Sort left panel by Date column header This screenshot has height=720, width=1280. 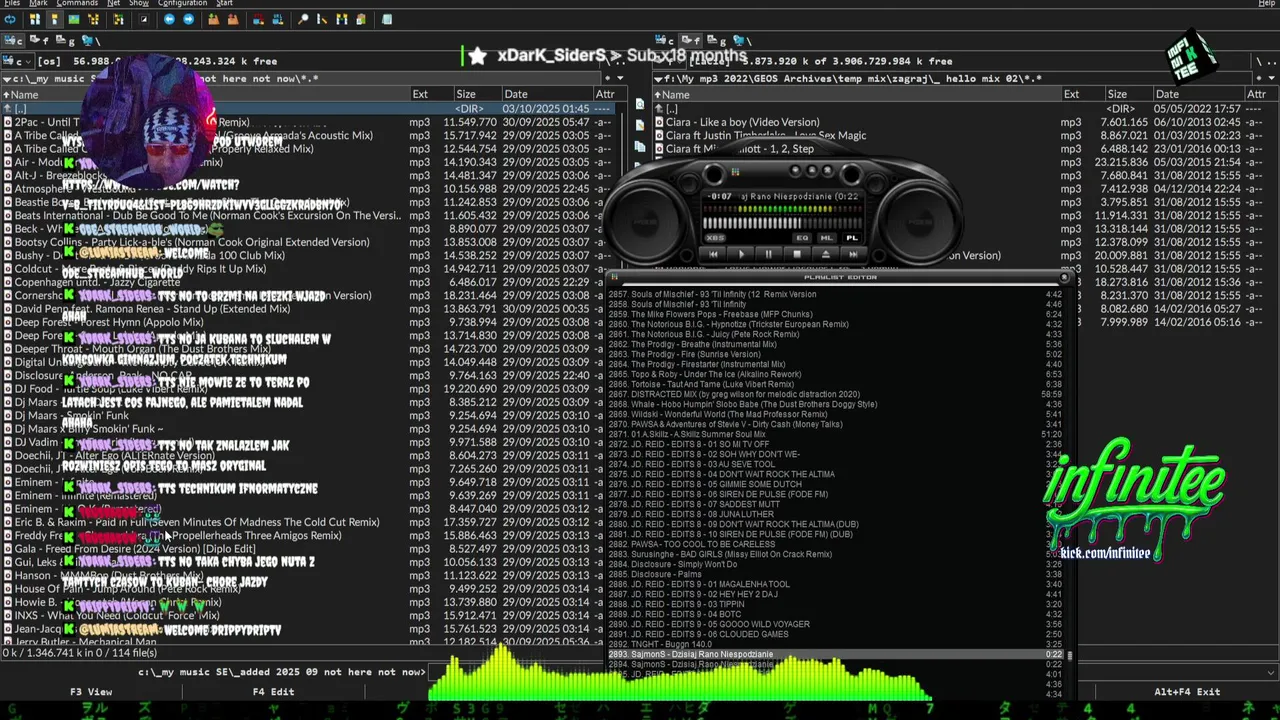point(546,94)
